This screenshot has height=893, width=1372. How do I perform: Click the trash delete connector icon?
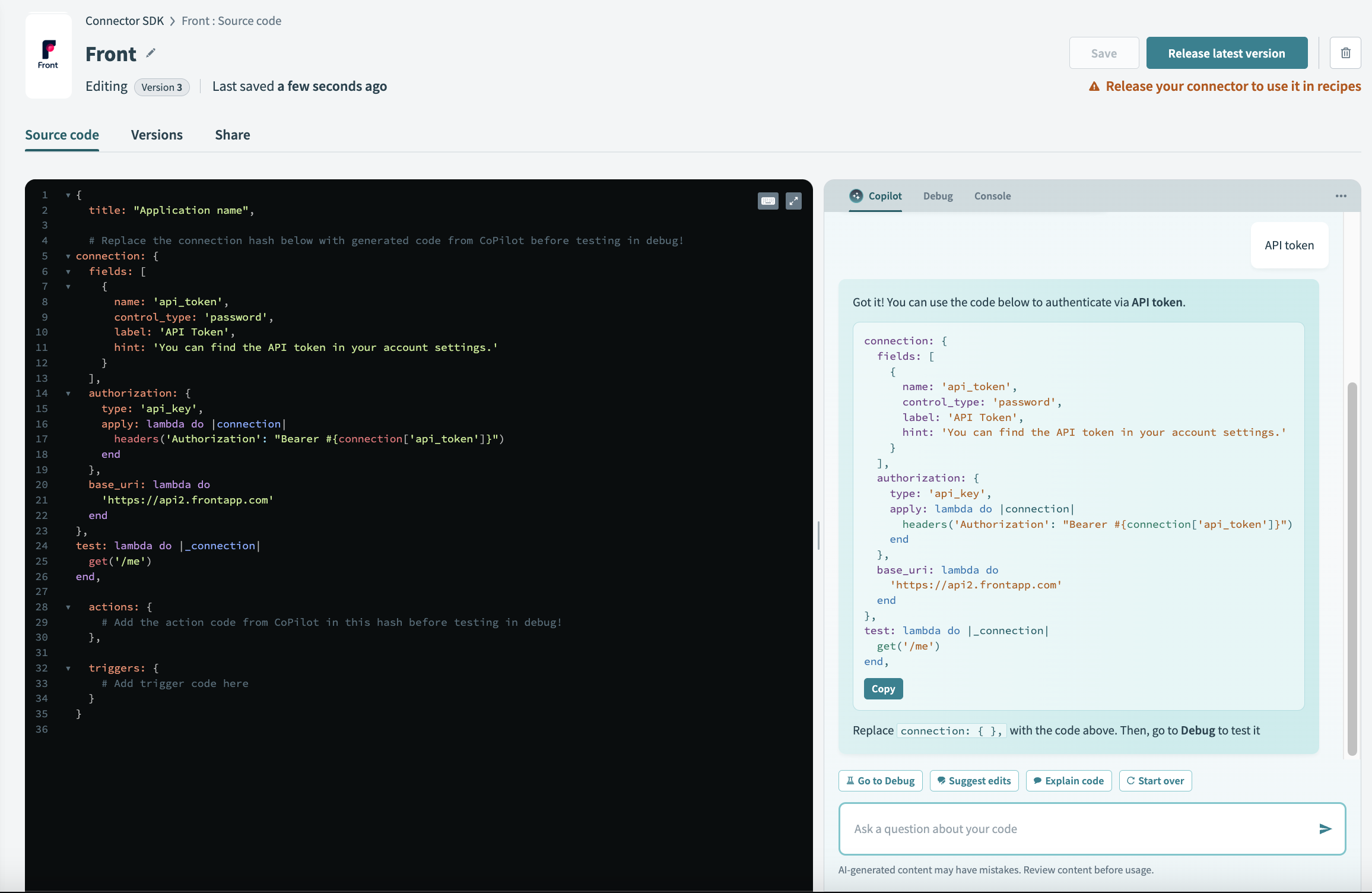tap(1345, 53)
